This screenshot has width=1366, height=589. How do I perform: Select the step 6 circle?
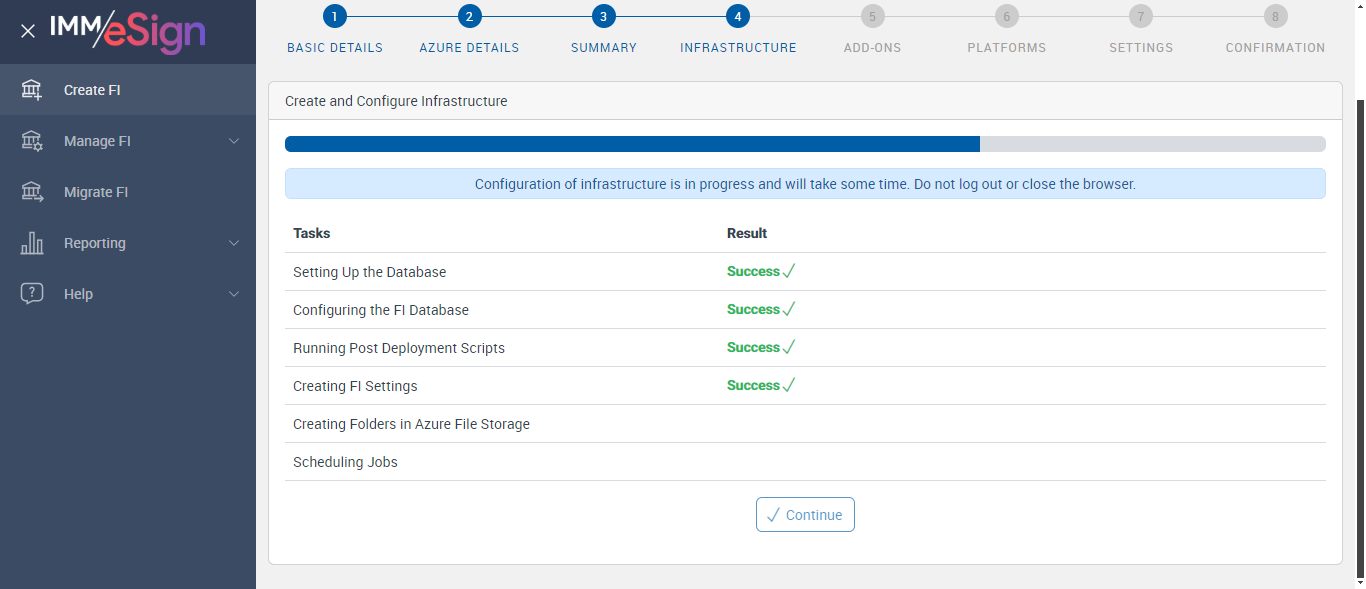tap(1006, 16)
